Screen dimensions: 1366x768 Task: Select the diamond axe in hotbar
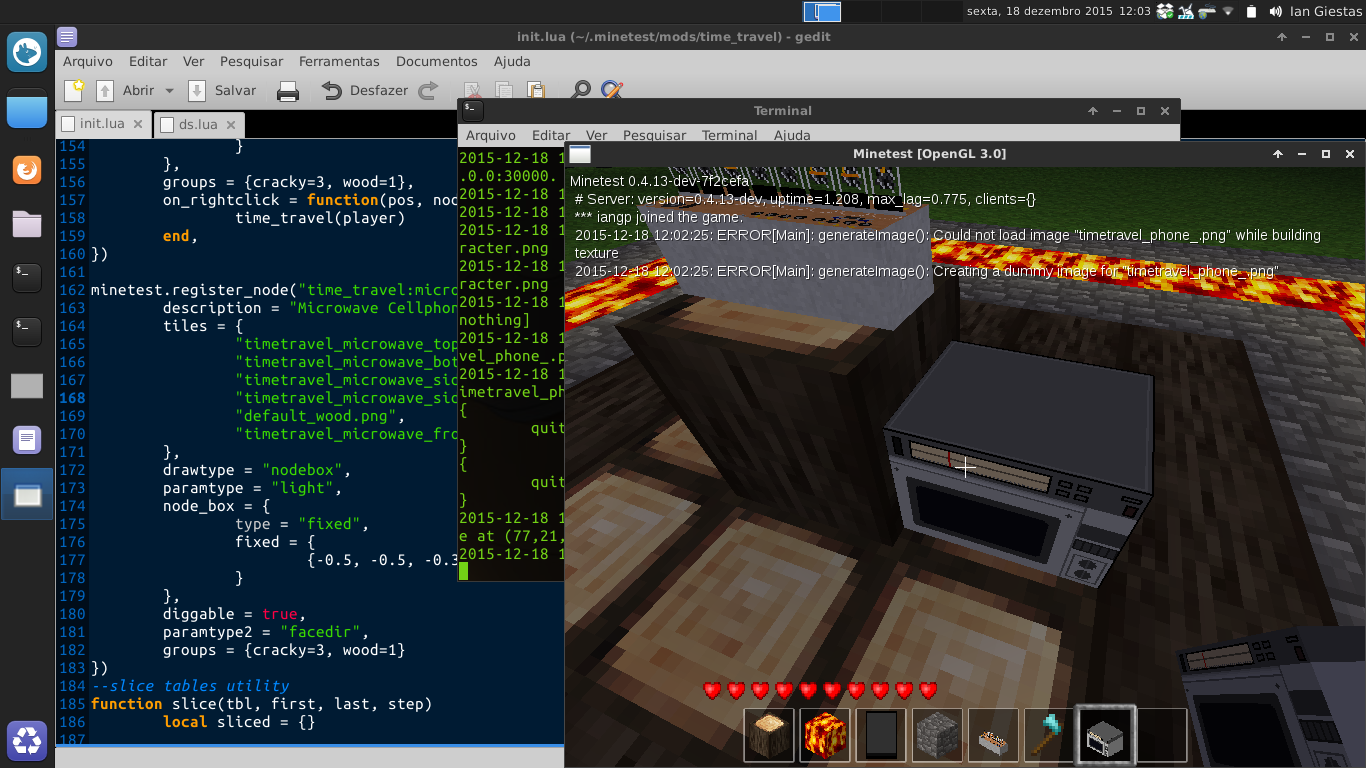click(1049, 735)
